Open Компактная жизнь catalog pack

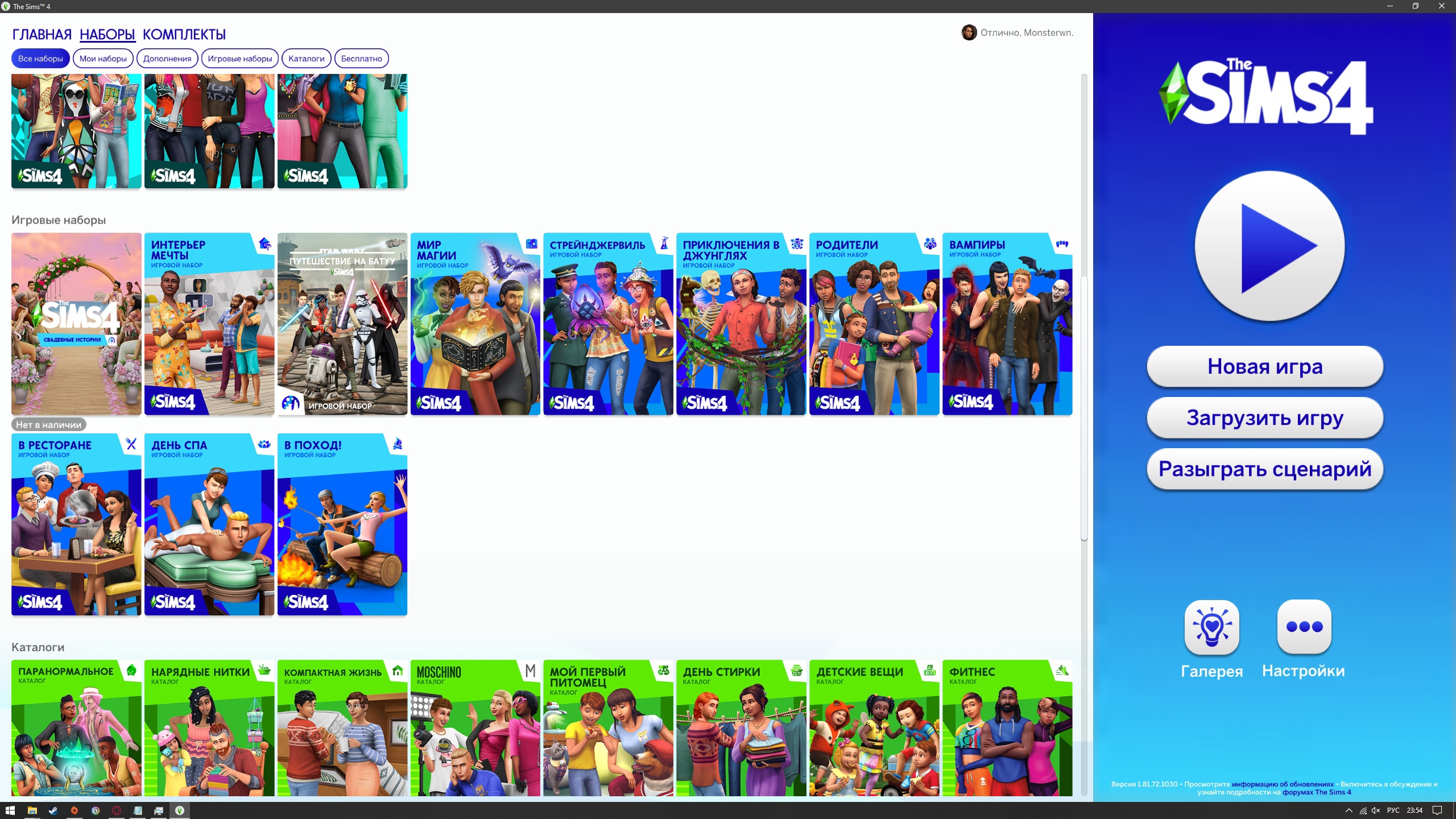[x=342, y=728]
